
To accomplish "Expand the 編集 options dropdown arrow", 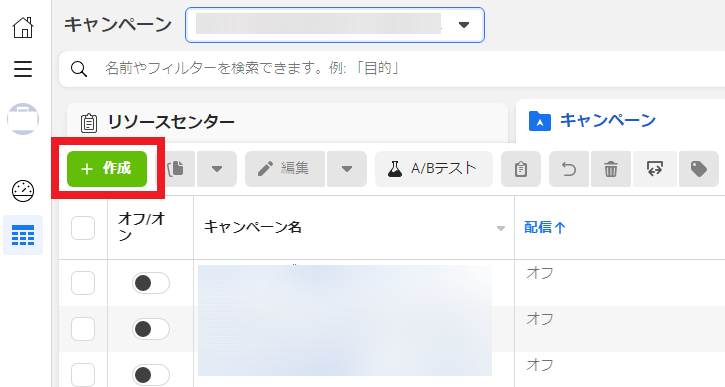I will coord(347,169).
